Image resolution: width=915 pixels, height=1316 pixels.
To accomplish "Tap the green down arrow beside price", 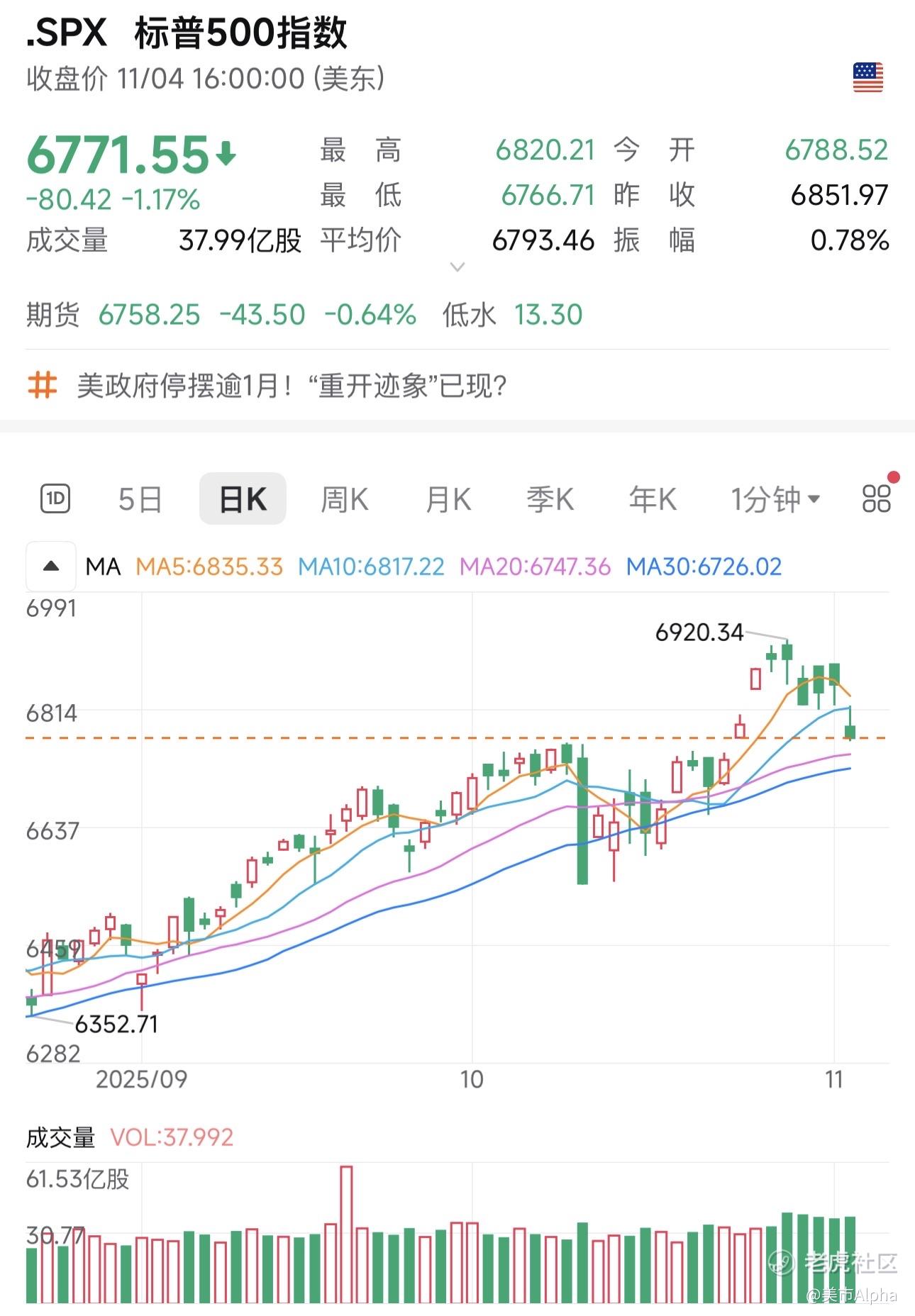I will 226,153.
